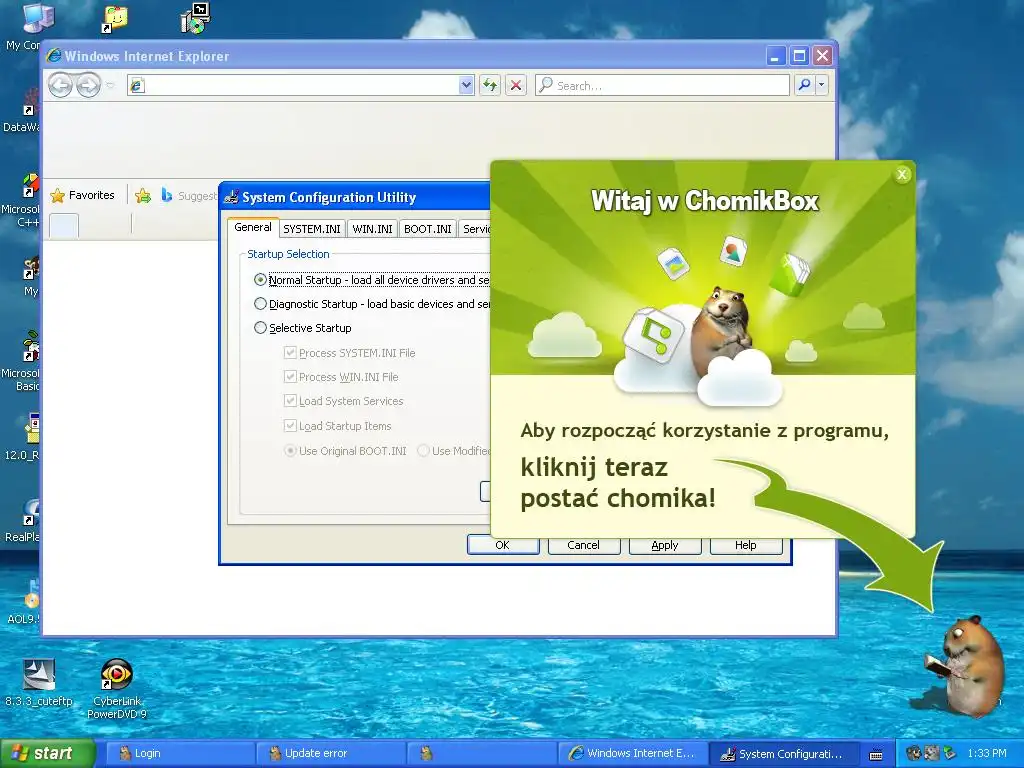
Task: Switch to Windows Internet Explorer taskbar item
Action: click(x=632, y=754)
